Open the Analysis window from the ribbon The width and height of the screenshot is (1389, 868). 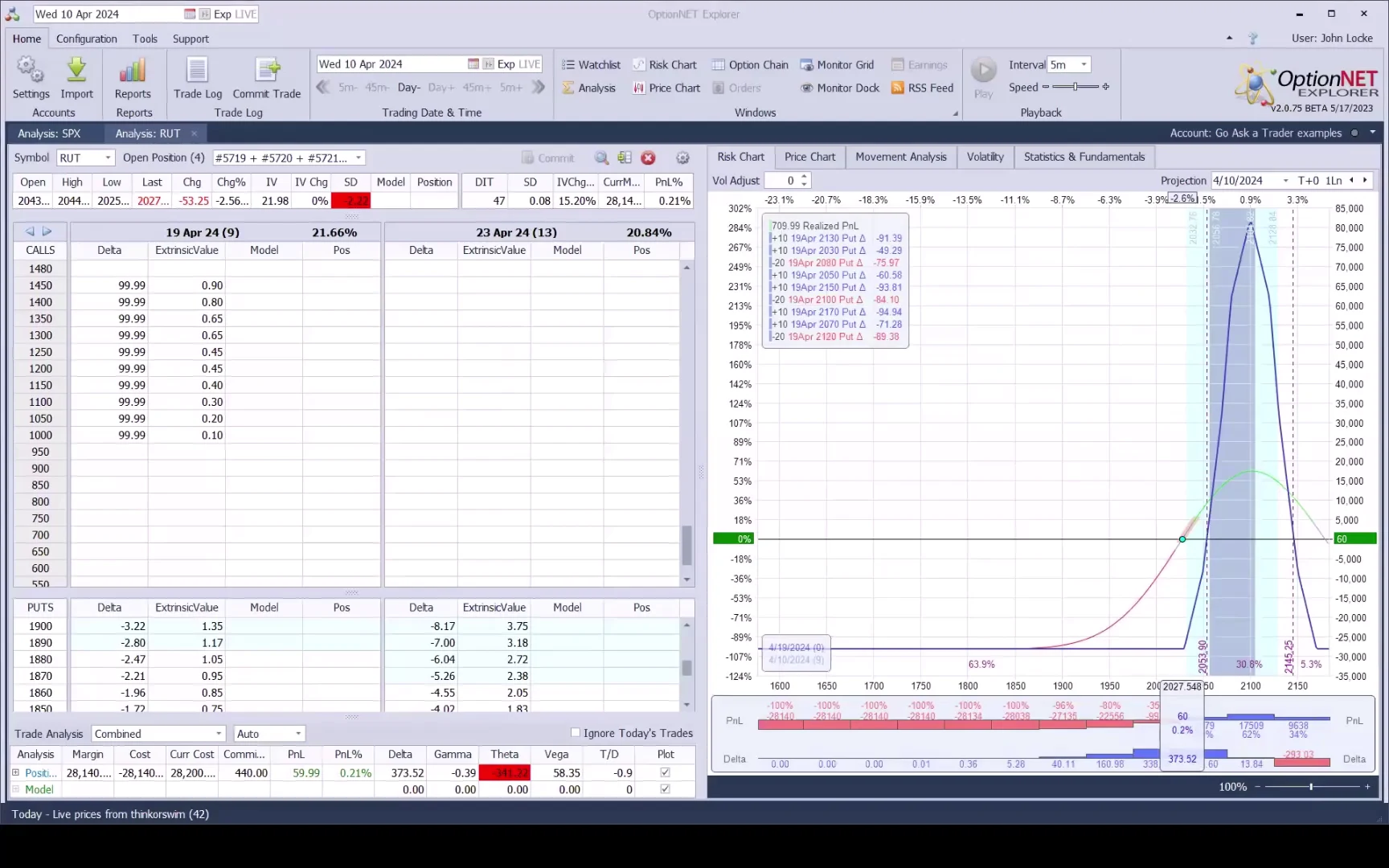[x=588, y=88]
